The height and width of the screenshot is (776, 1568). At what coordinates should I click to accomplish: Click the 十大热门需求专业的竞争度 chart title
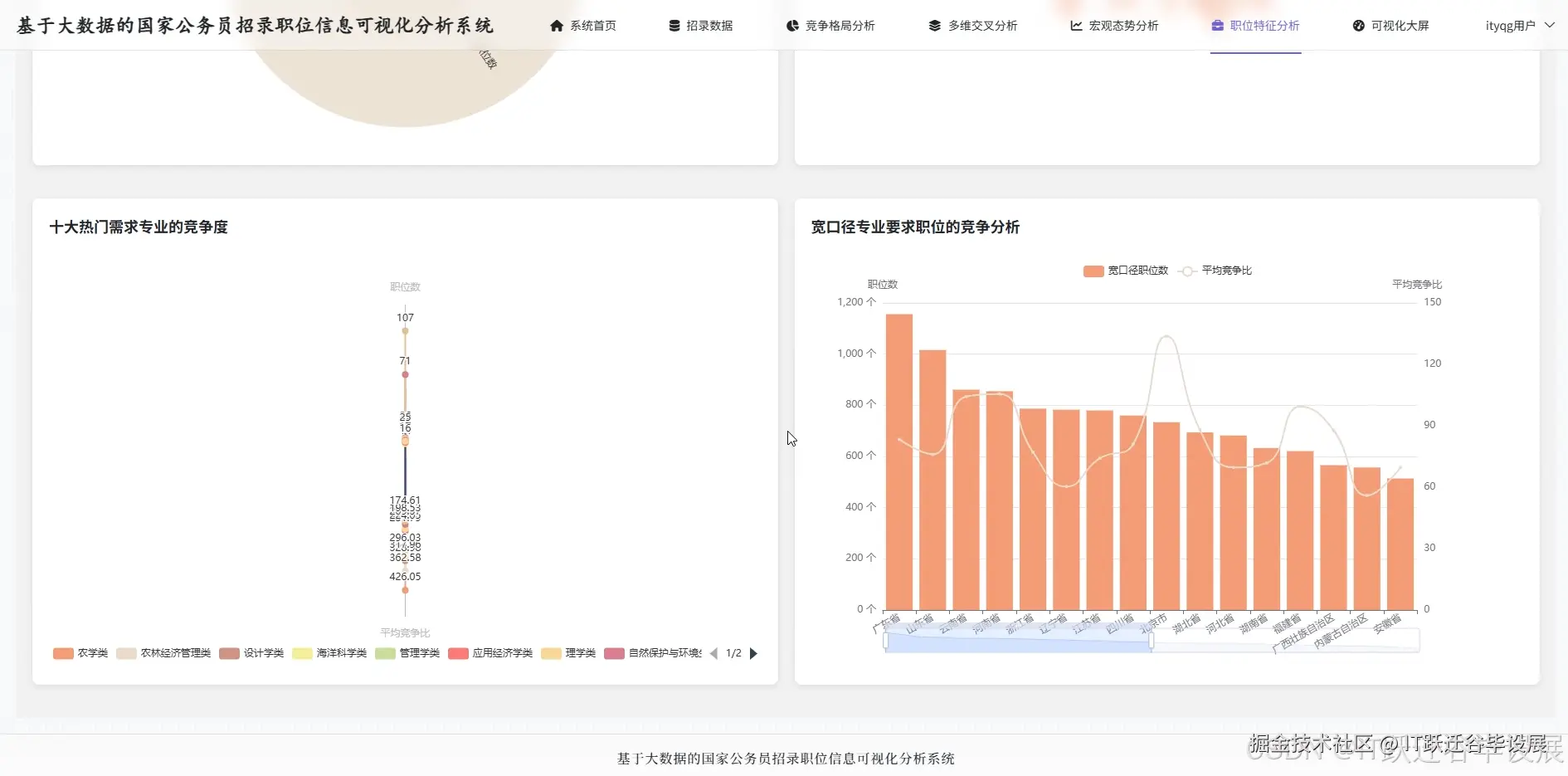[139, 227]
